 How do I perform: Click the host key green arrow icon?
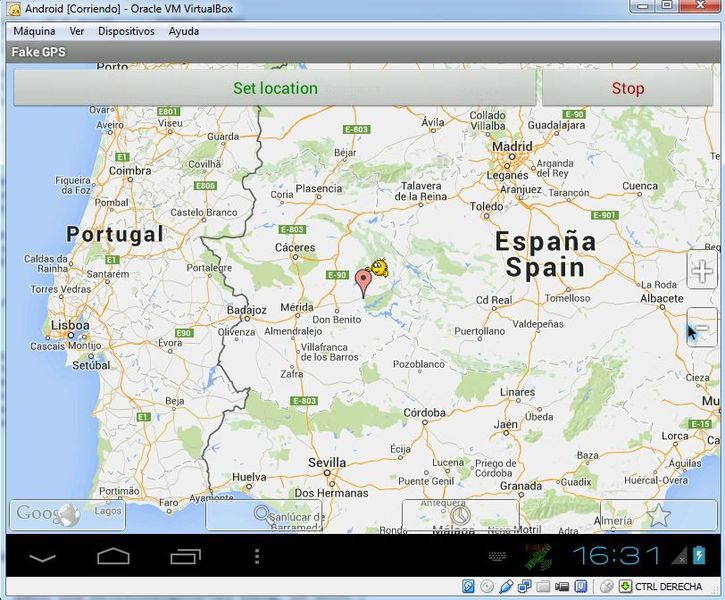coord(625,587)
